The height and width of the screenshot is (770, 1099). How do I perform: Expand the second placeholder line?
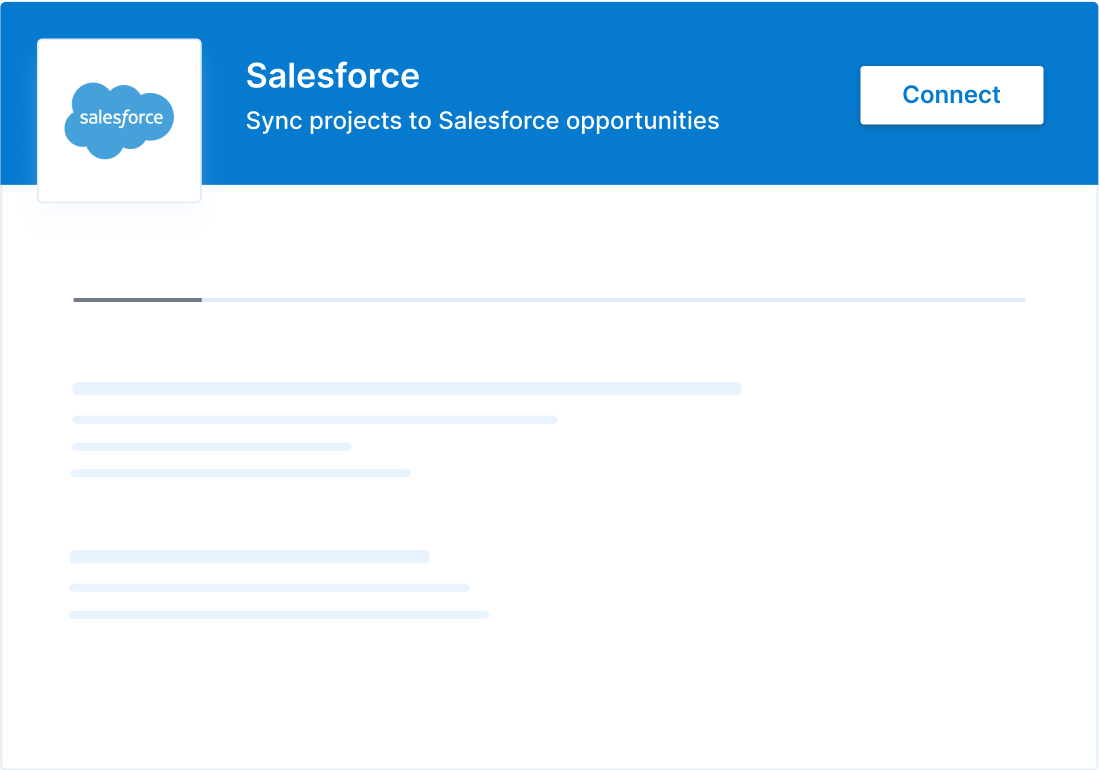(x=314, y=419)
